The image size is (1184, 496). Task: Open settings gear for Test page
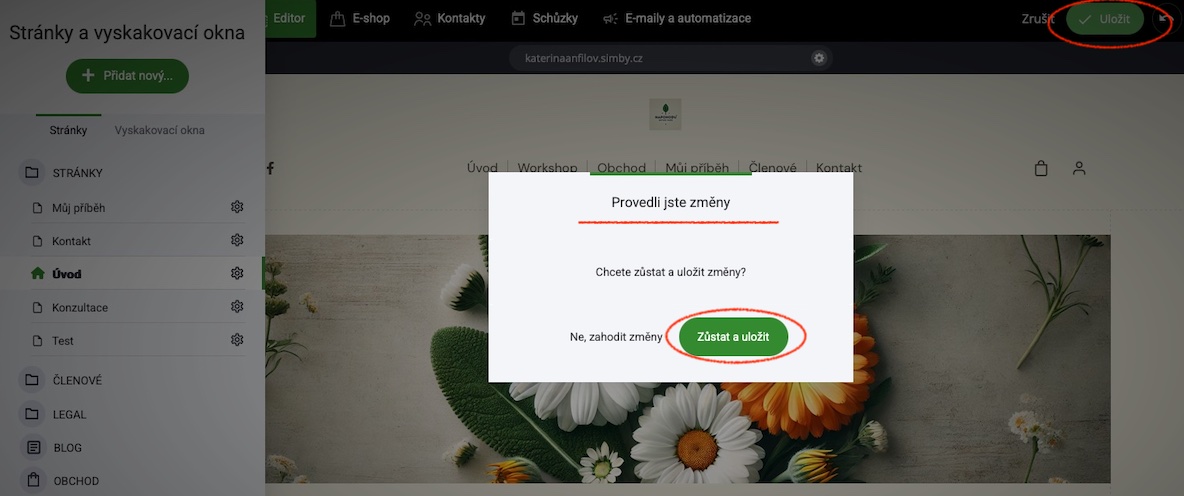(237, 340)
